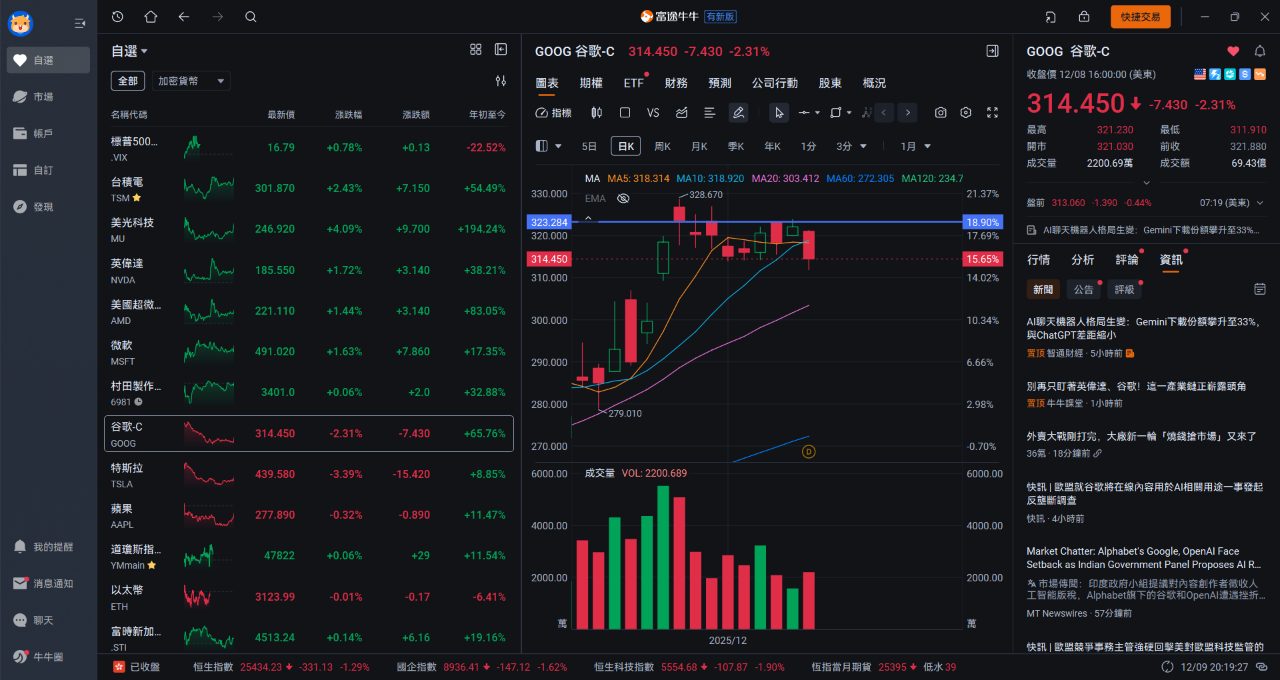Viewport: 1280px width, 680px height.
Task: Select the cursor pointer tool
Action: coord(779,113)
